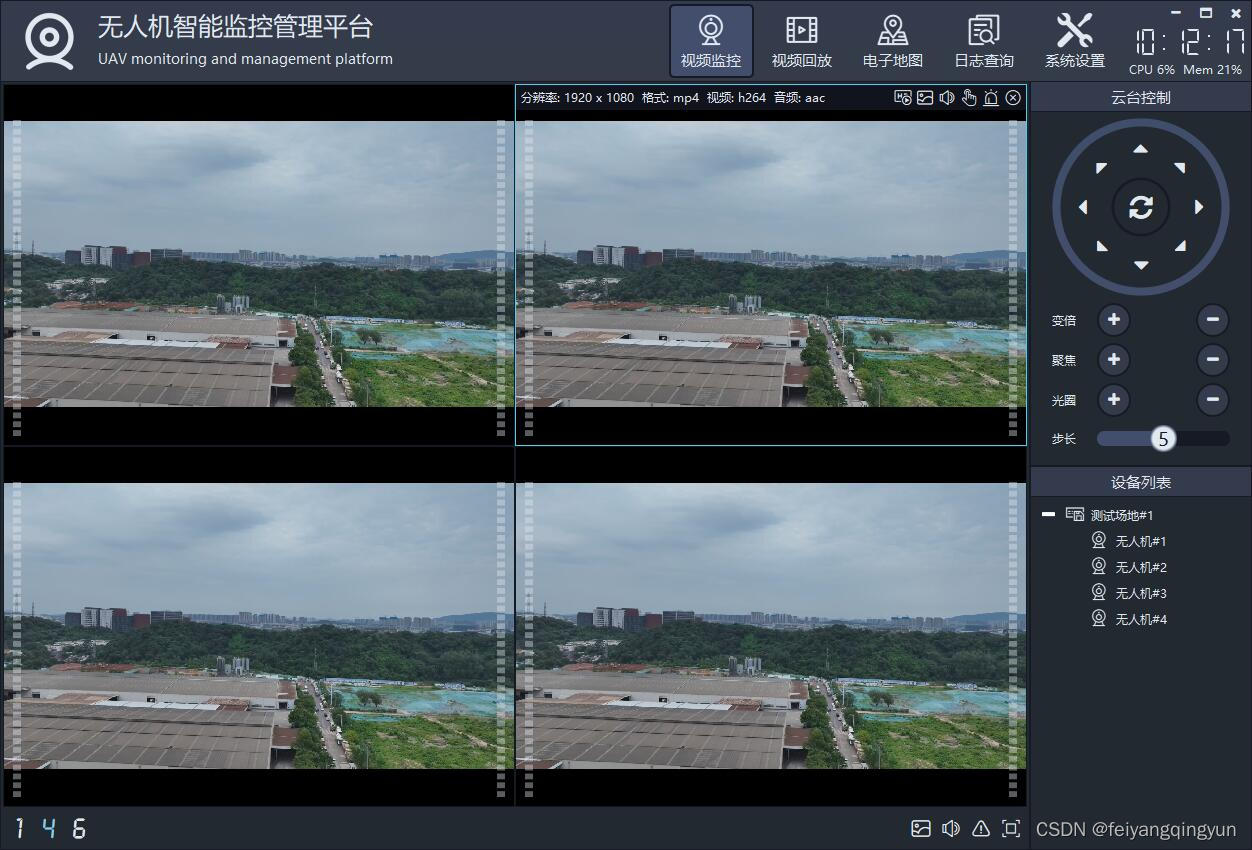Move the PTZ camera down-left

click(x=1101, y=246)
